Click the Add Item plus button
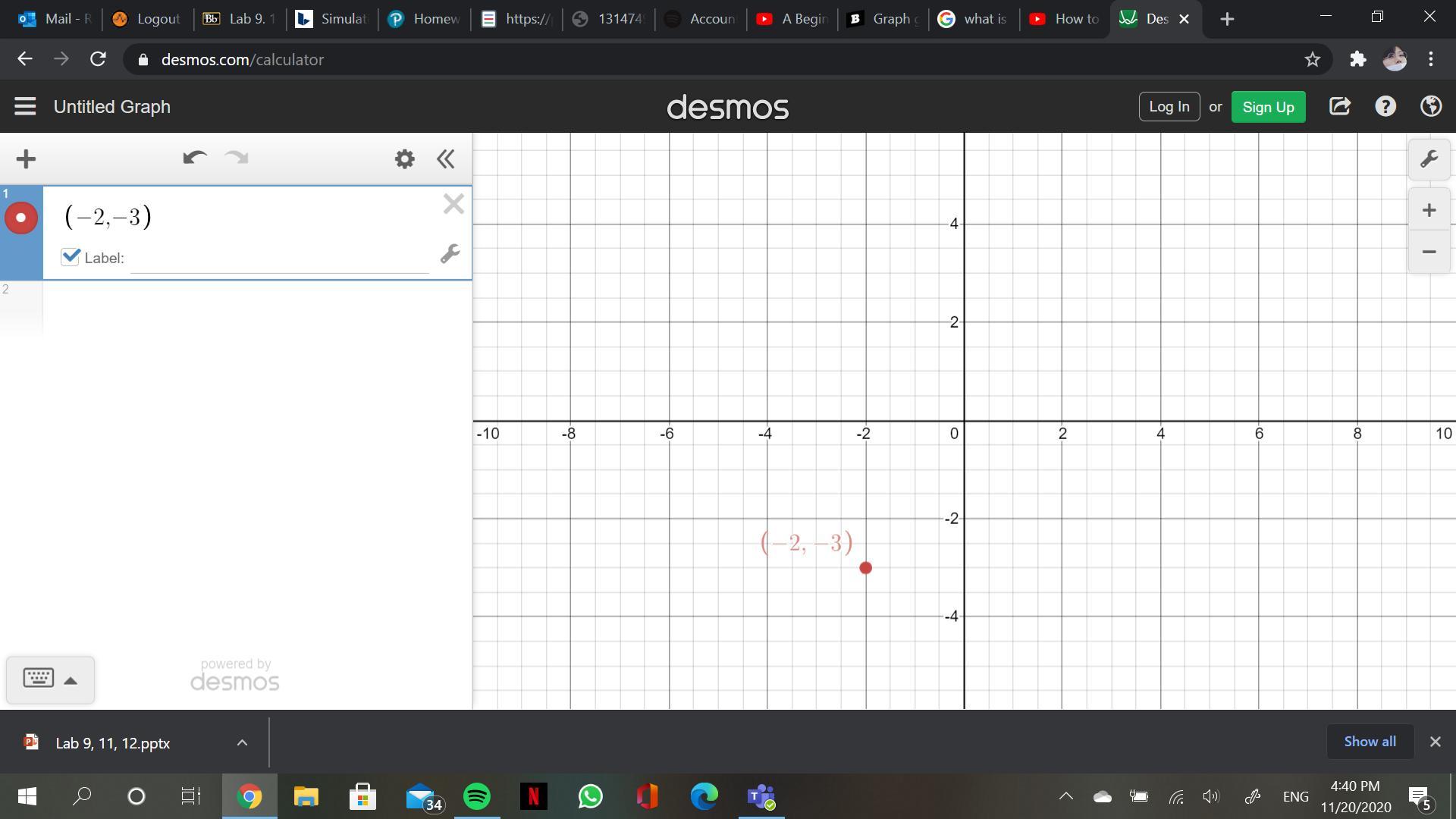The width and height of the screenshot is (1456, 819). 26,158
